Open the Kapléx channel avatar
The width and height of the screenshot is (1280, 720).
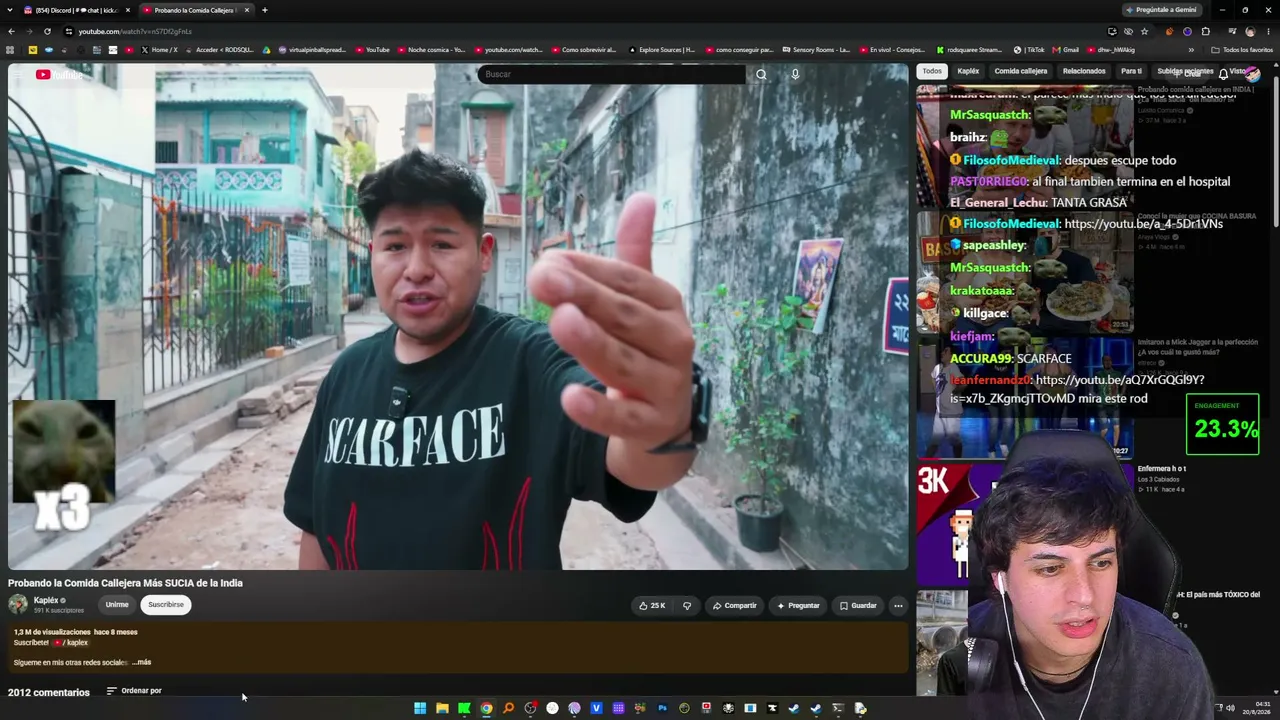(18, 604)
